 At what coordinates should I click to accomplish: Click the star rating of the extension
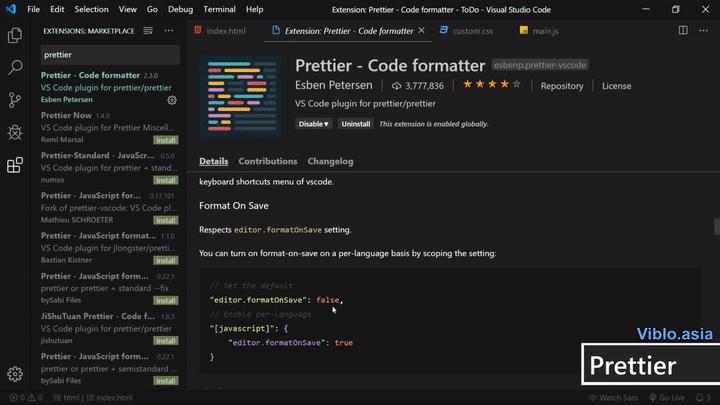point(492,84)
